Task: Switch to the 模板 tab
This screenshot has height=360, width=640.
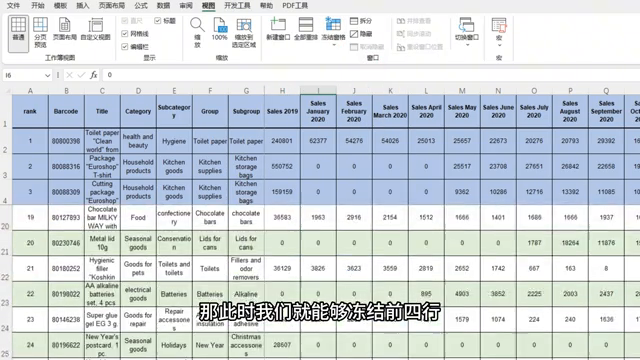Action: (x=60, y=6)
